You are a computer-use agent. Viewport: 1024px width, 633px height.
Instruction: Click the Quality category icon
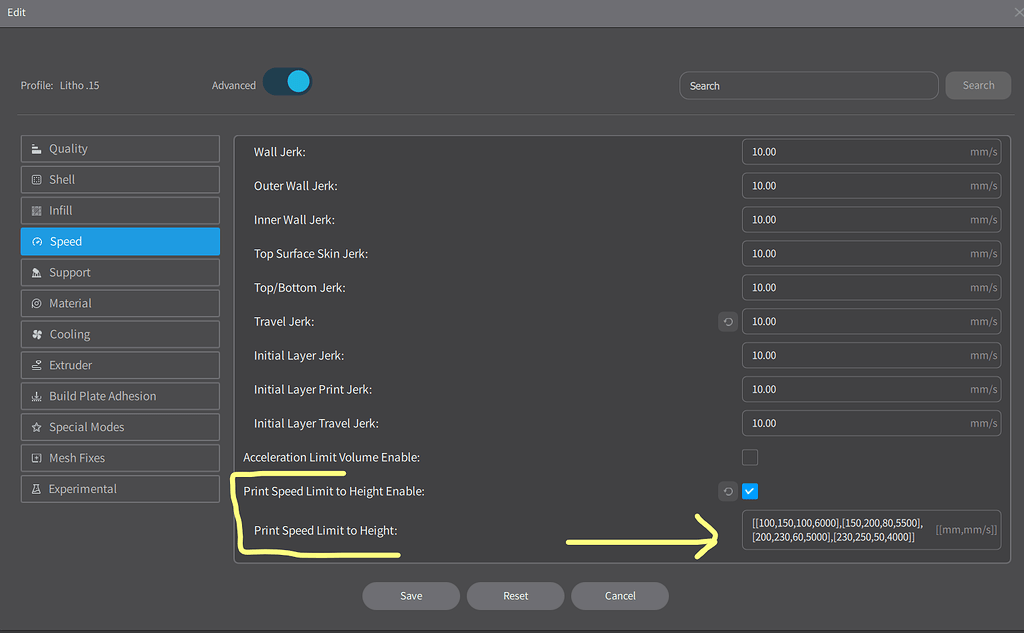click(37, 149)
